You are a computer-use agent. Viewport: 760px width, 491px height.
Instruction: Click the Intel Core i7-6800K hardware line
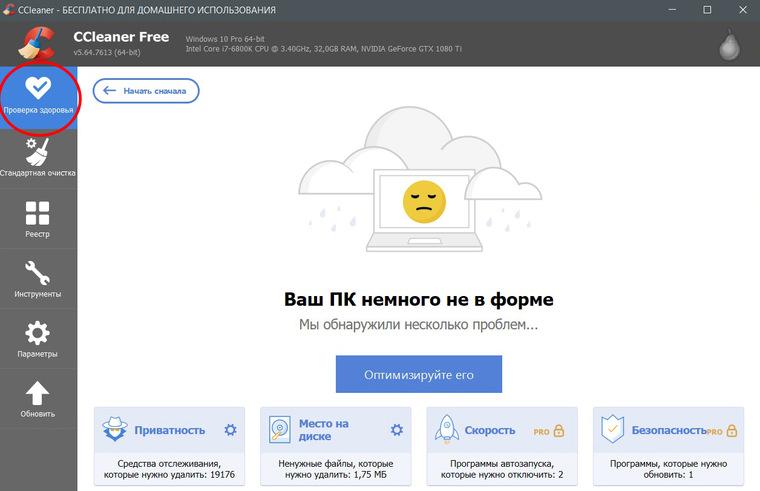[324, 48]
